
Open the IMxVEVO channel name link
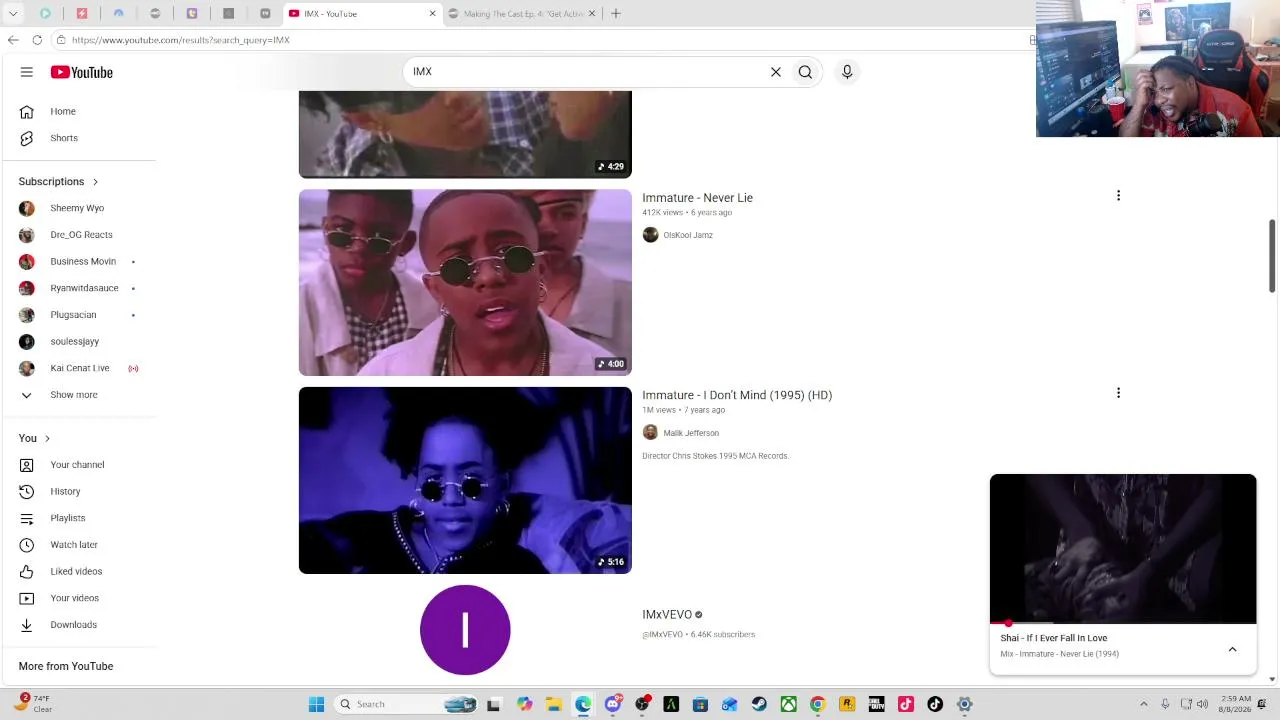click(x=667, y=615)
